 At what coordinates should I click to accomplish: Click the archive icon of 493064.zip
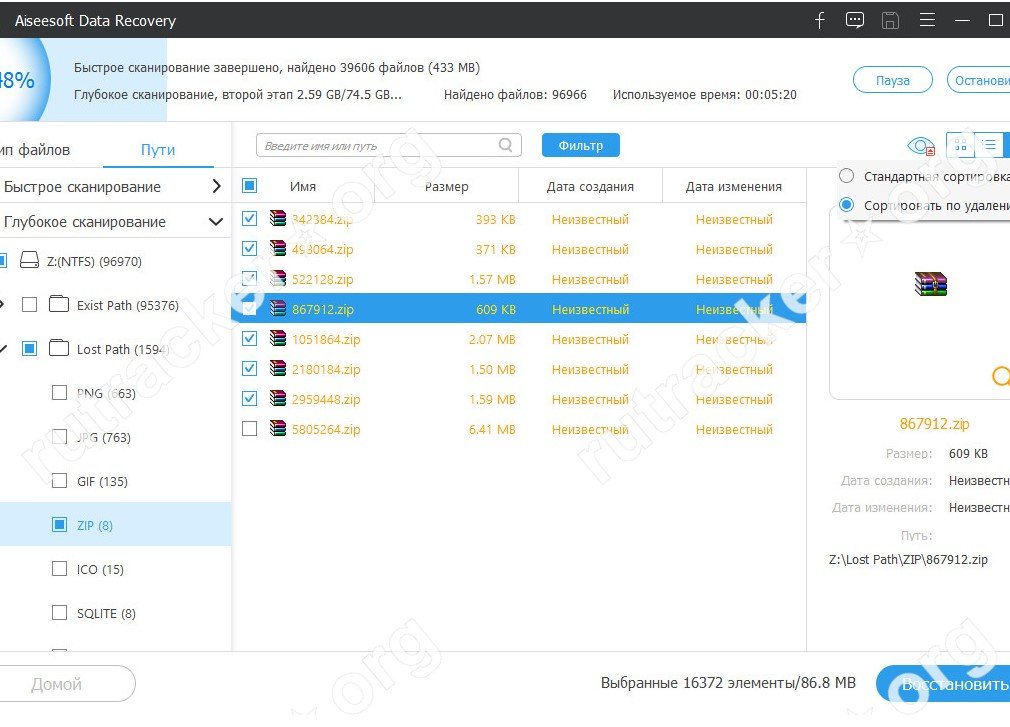point(278,249)
